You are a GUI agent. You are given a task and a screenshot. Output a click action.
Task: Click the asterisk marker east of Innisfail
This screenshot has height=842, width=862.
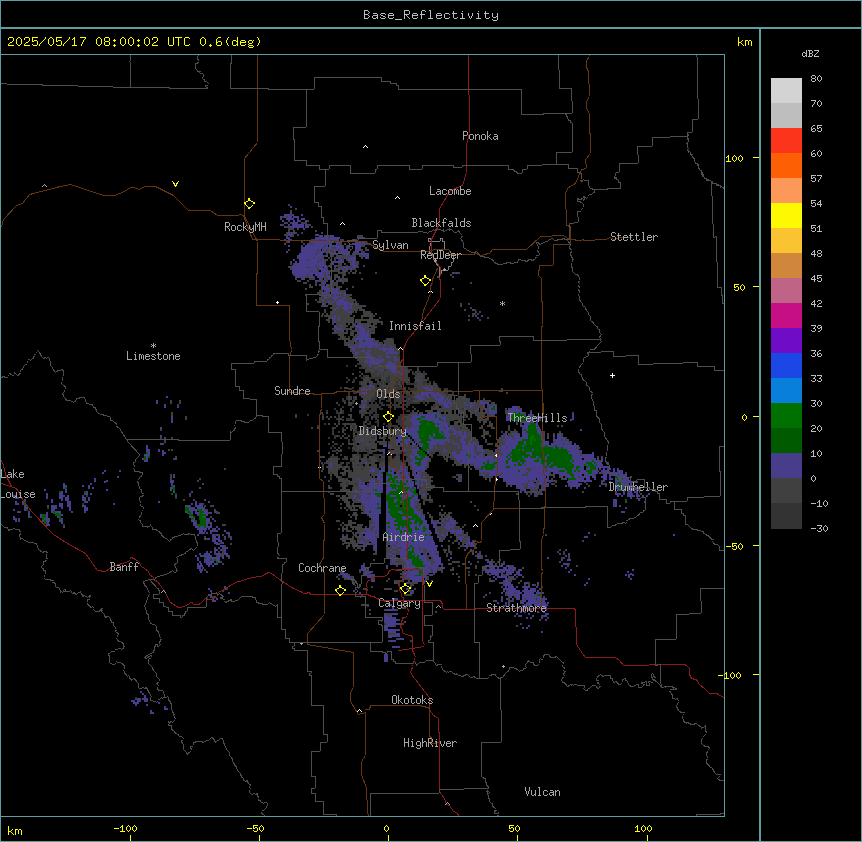[x=502, y=303]
